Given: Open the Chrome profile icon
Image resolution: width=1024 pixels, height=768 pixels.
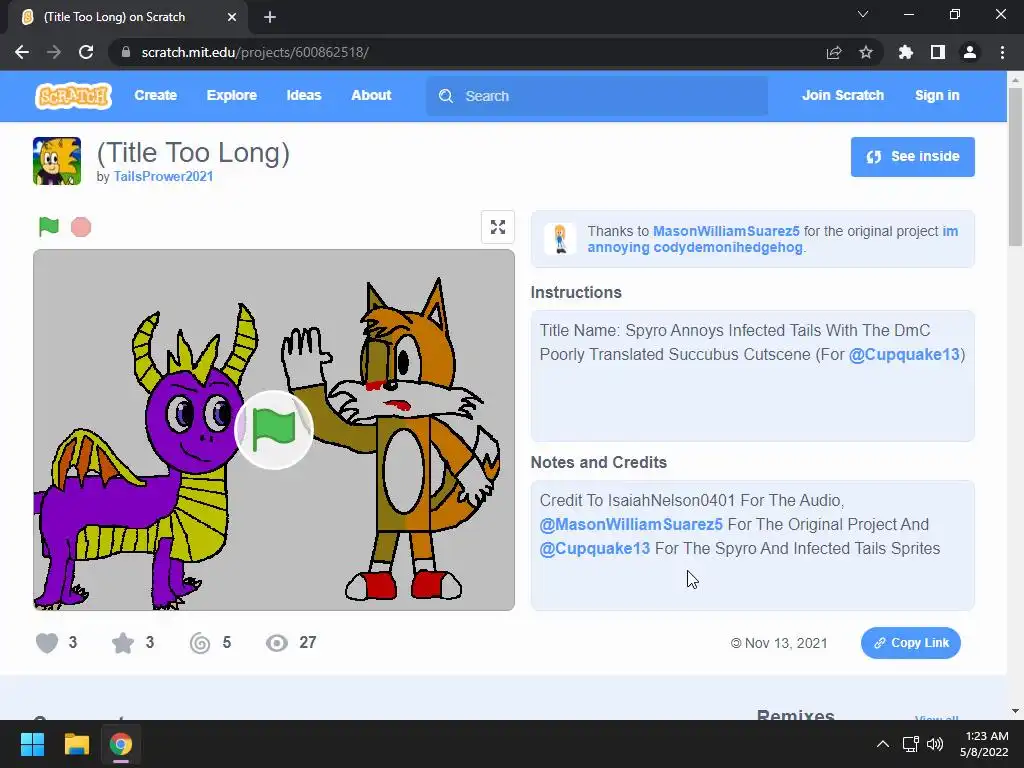Looking at the screenshot, I should point(970,52).
